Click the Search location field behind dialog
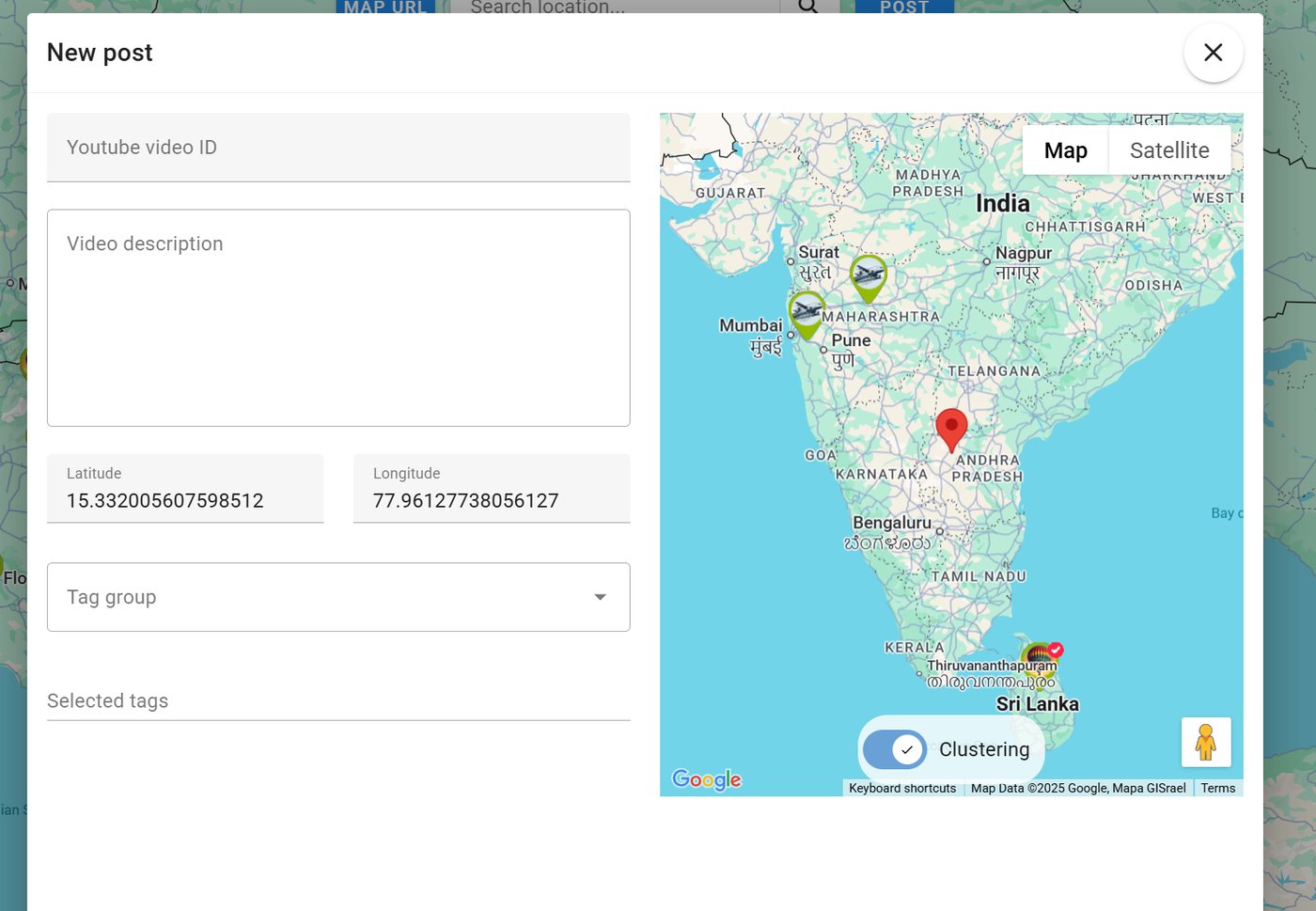Image resolution: width=1316 pixels, height=911 pixels. (616, 7)
